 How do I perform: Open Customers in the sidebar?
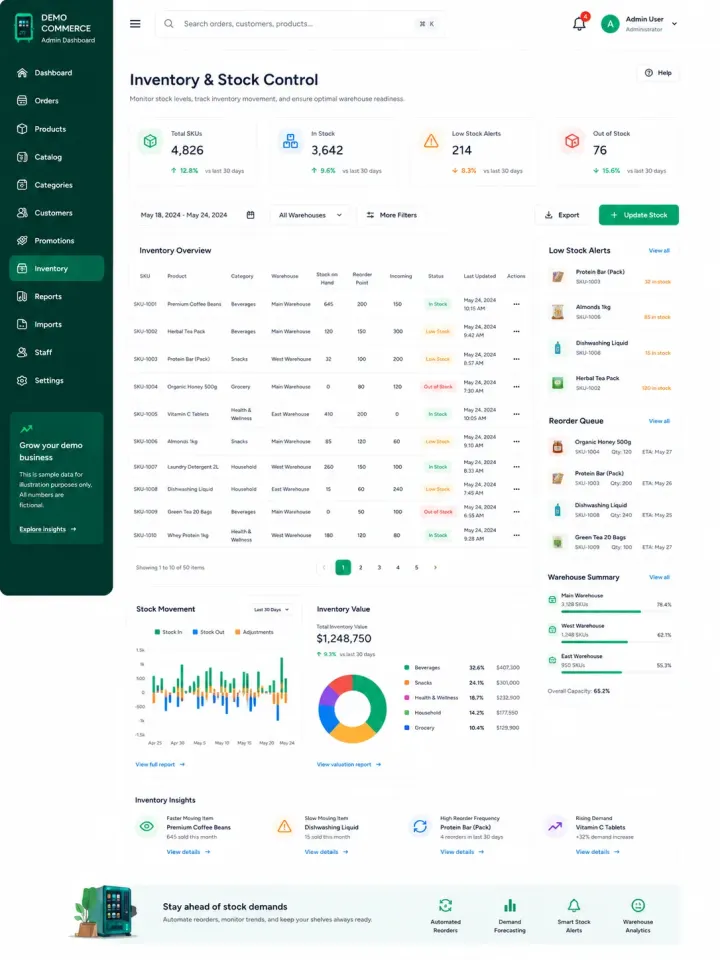click(56, 213)
